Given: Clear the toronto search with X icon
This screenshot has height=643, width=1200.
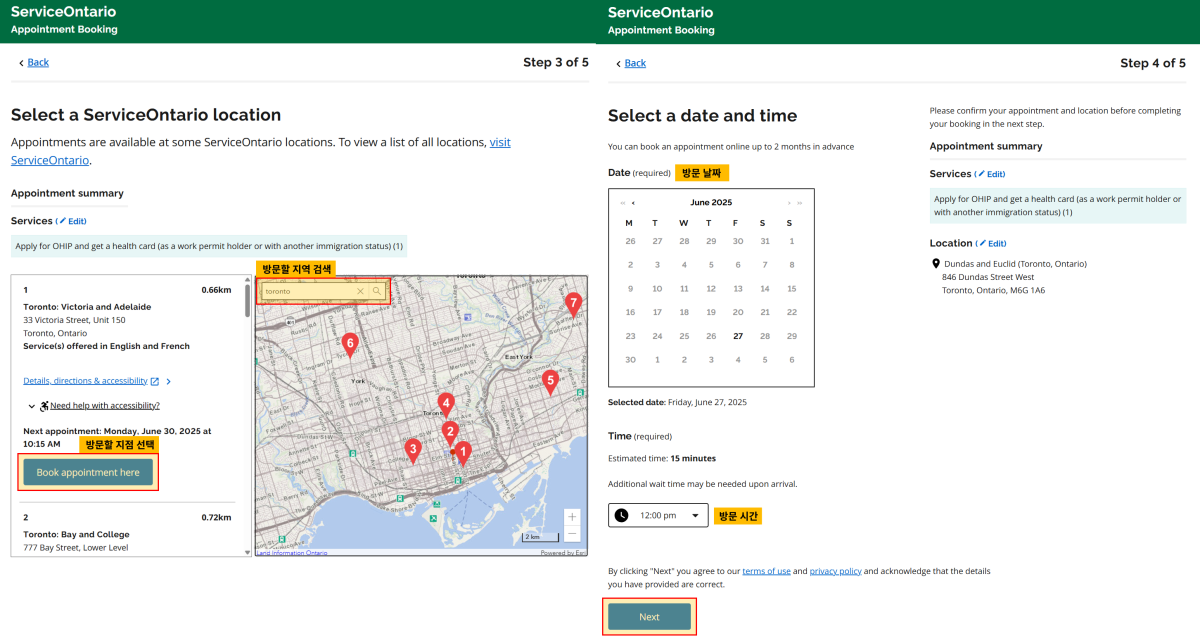Looking at the screenshot, I should coord(360,291).
